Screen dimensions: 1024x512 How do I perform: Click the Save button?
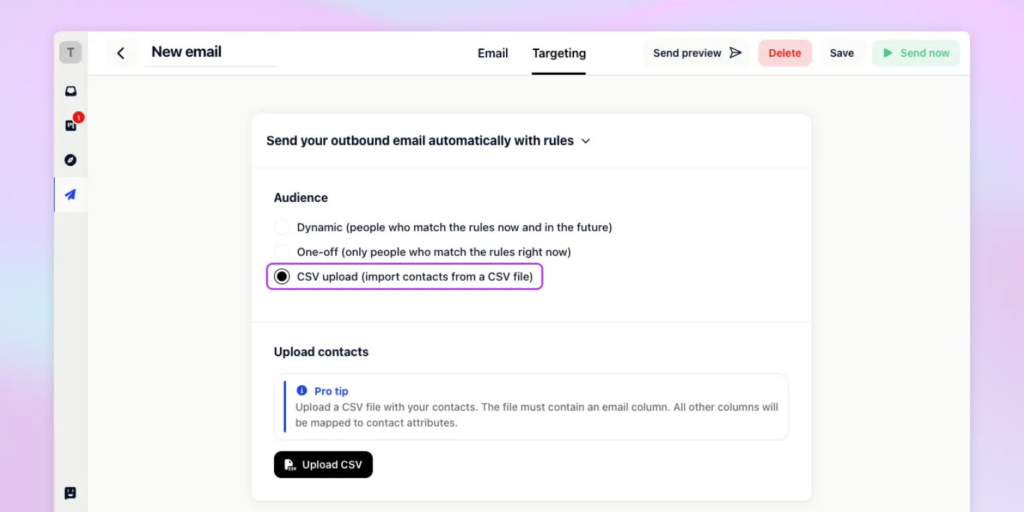point(842,53)
